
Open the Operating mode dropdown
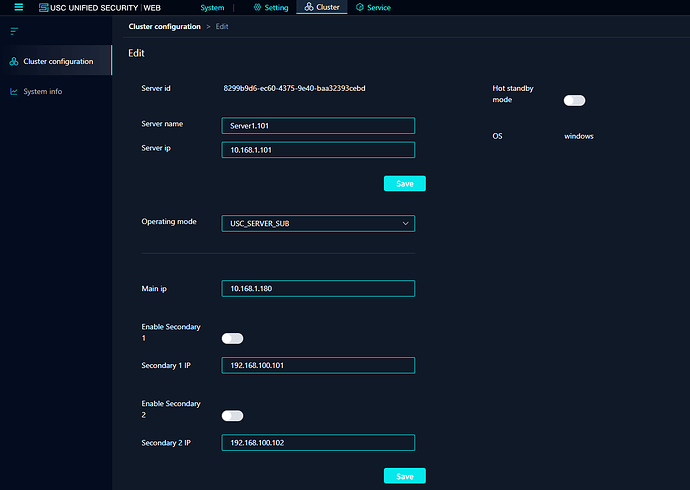pos(318,223)
